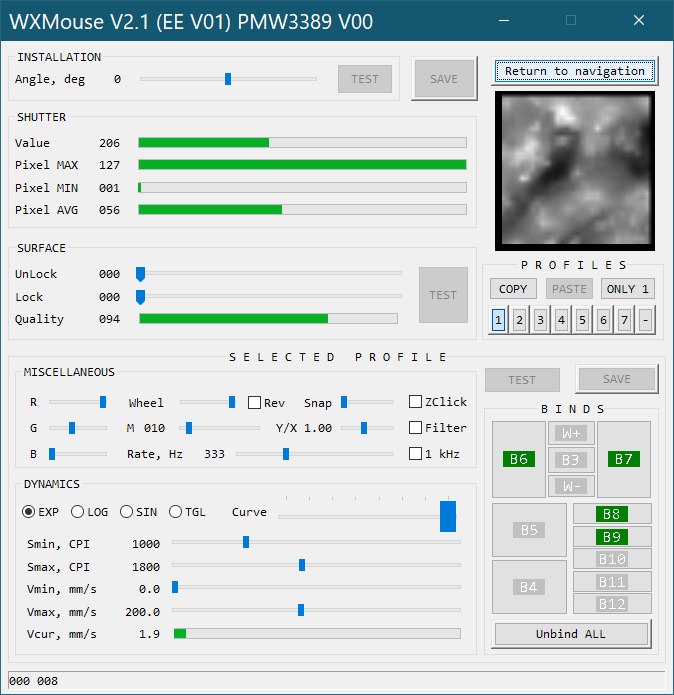
Task: Click the minus profile button
Action: 645,320
